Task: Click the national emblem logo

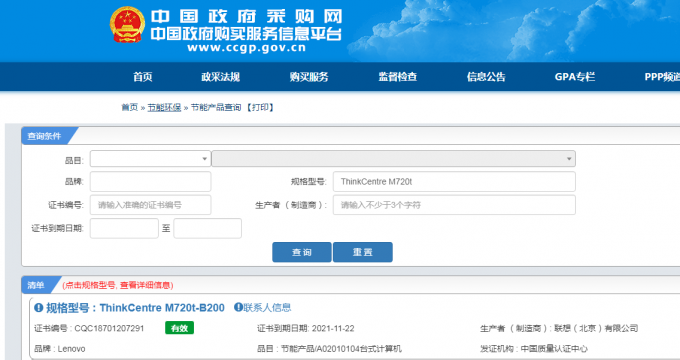Action: tap(127, 25)
